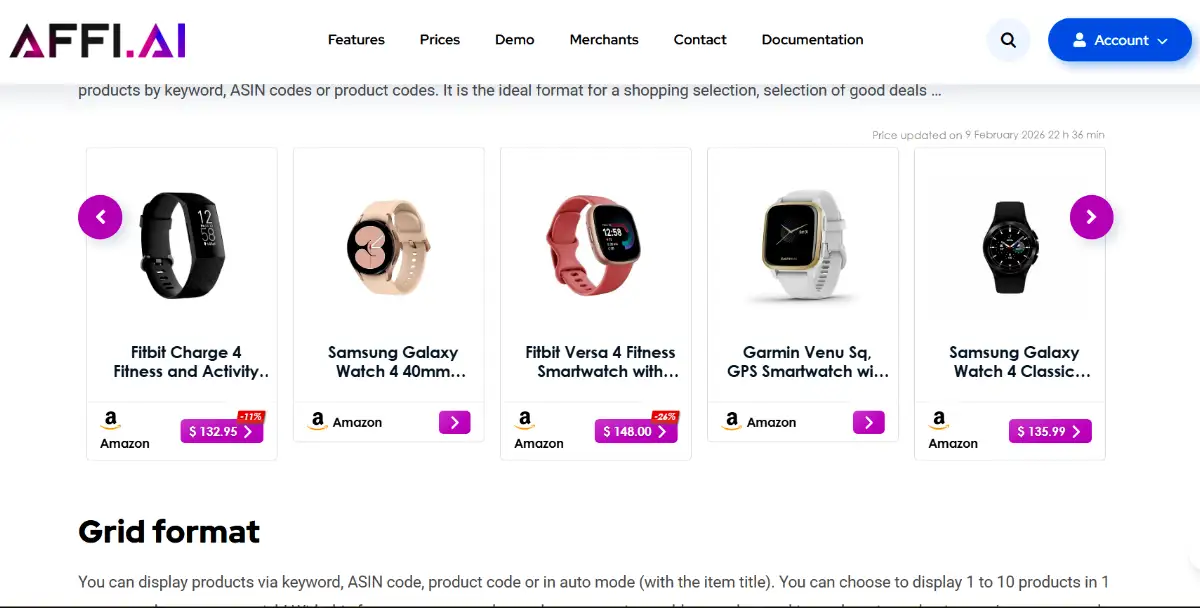The height and width of the screenshot is (608, 1200).
Task: Open the Fitbit Versa 4 Fitness Smartwatch title
Action: (x=600, y=362)
